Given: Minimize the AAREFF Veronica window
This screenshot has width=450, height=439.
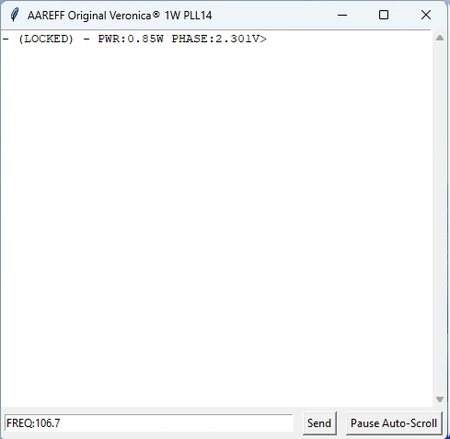Looking at the screenshot, I should [342, 15].
